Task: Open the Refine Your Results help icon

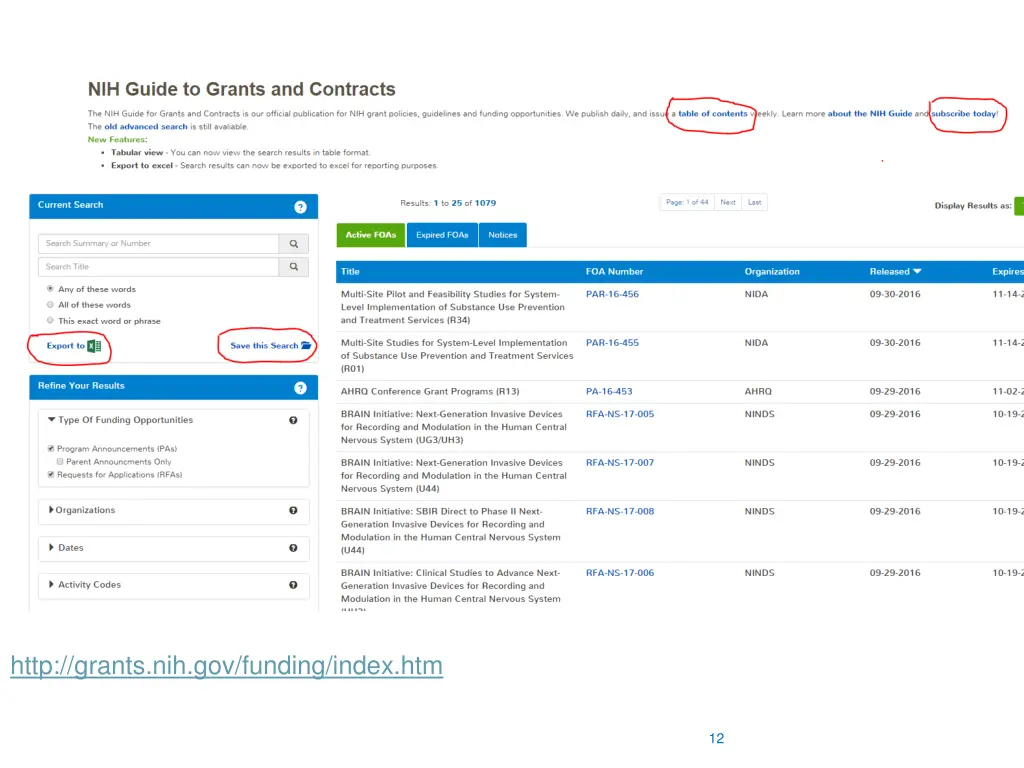Action: pos(300,388)
